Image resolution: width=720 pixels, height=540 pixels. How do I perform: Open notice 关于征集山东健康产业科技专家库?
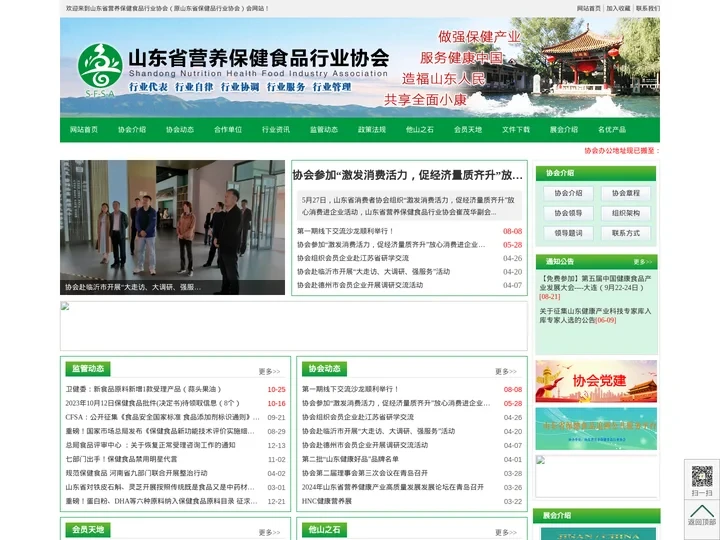596,315
